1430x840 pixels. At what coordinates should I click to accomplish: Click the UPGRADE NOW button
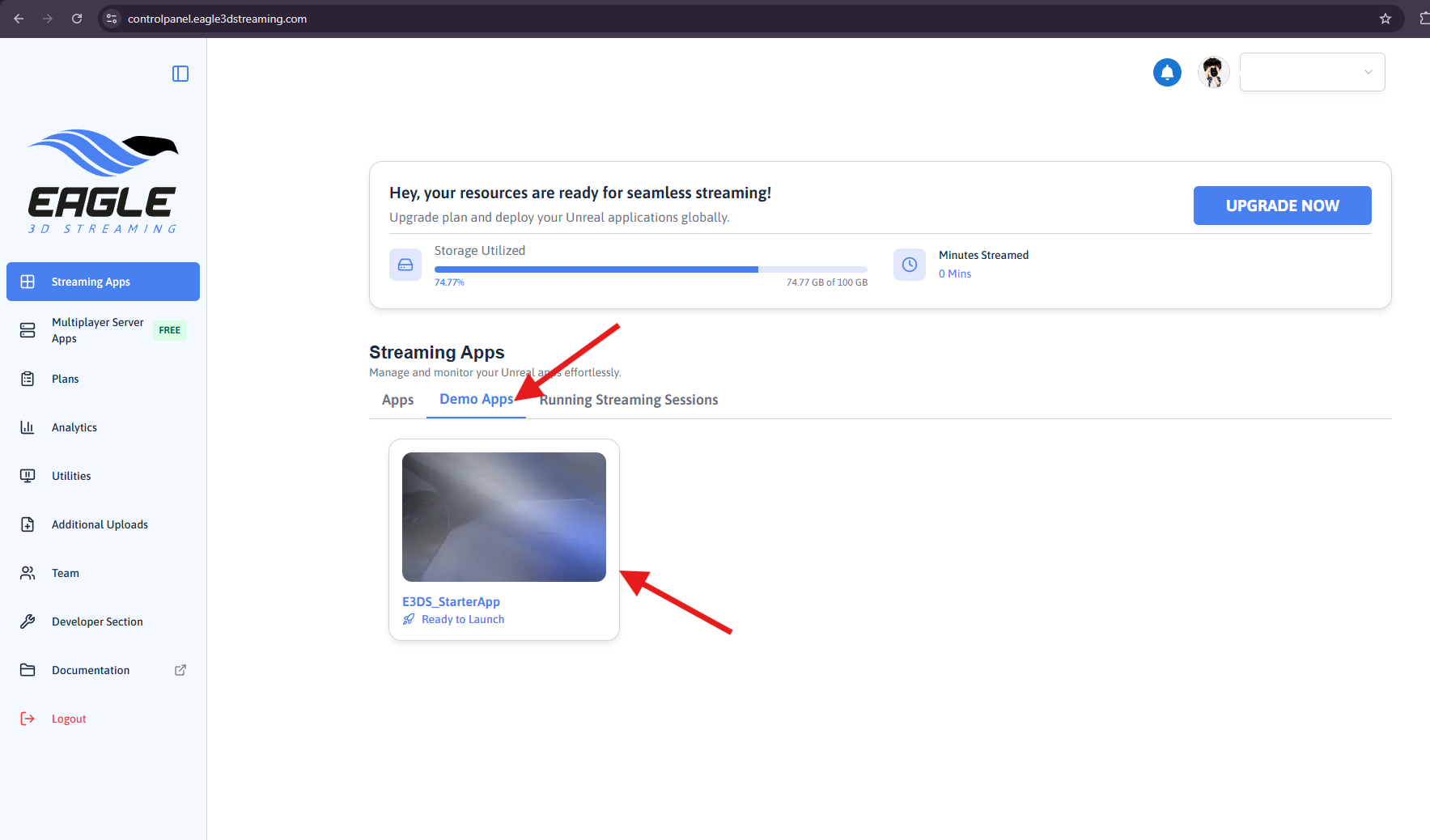pyautogui.click(x=1282, y=206)
